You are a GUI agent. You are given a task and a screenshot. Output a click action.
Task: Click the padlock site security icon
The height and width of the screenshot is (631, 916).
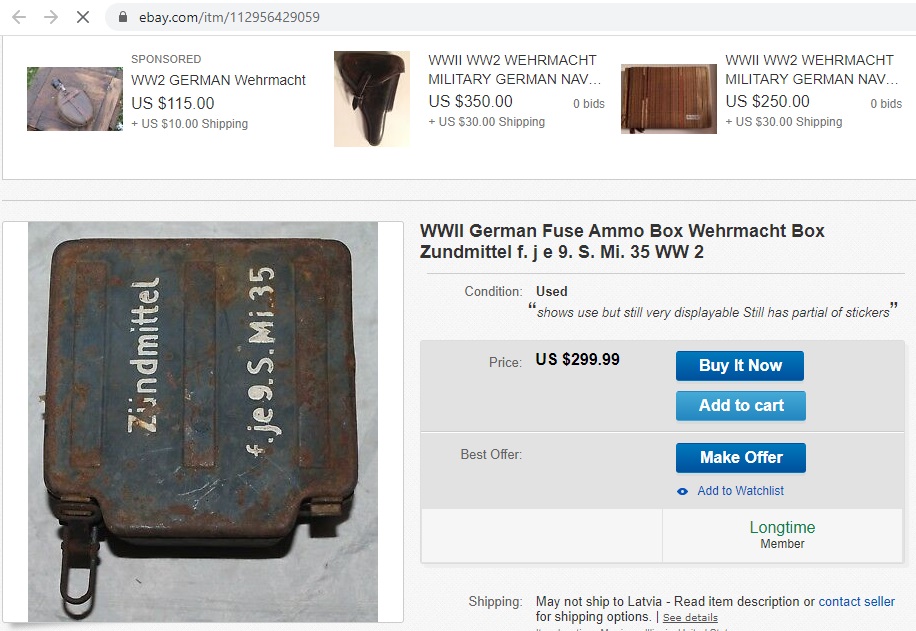tap(123, 17)
